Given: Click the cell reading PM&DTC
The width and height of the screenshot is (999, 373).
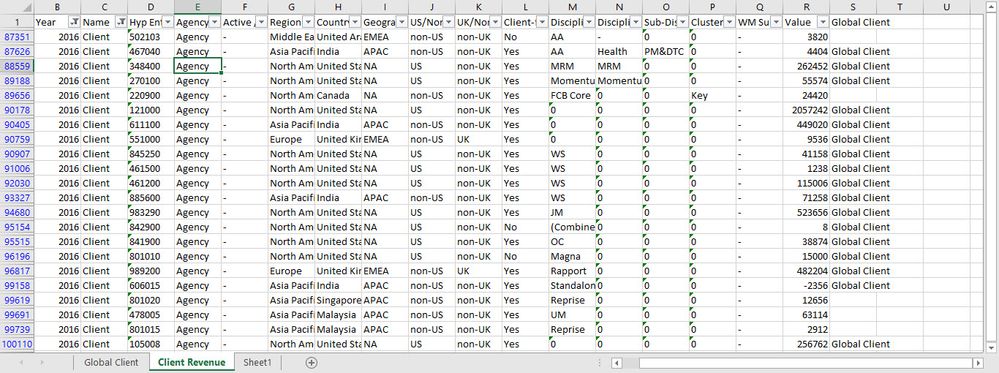Looking at the screenshot, I should (x=666, y=52).
